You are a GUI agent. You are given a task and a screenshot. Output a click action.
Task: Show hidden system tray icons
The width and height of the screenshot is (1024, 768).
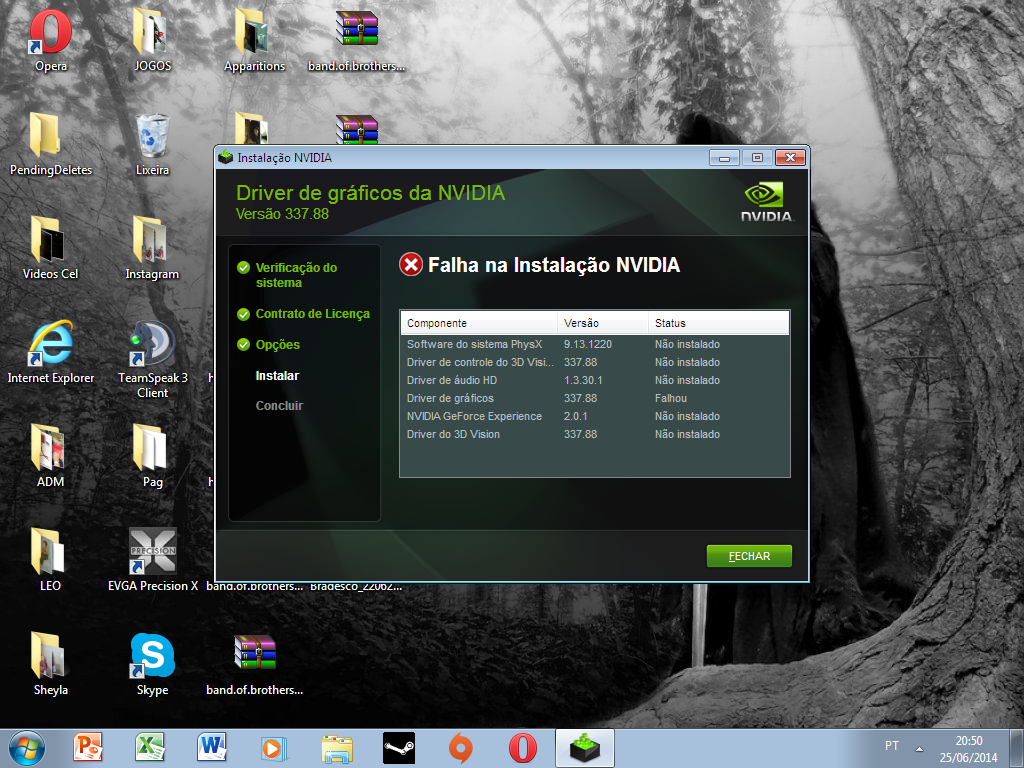click(920, 749)
